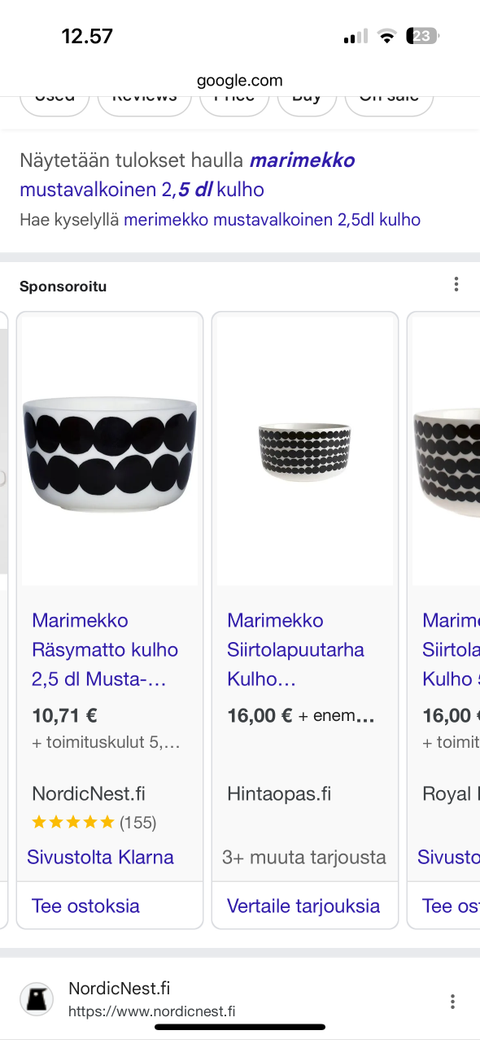Open the Räsymatto bowl product image
Image resolution: width=480 pixels, height=1040 pixels.
tap(110, 451)
